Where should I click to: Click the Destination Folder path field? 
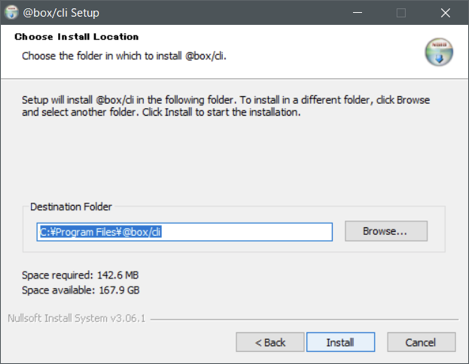click(x=184, y=232)
